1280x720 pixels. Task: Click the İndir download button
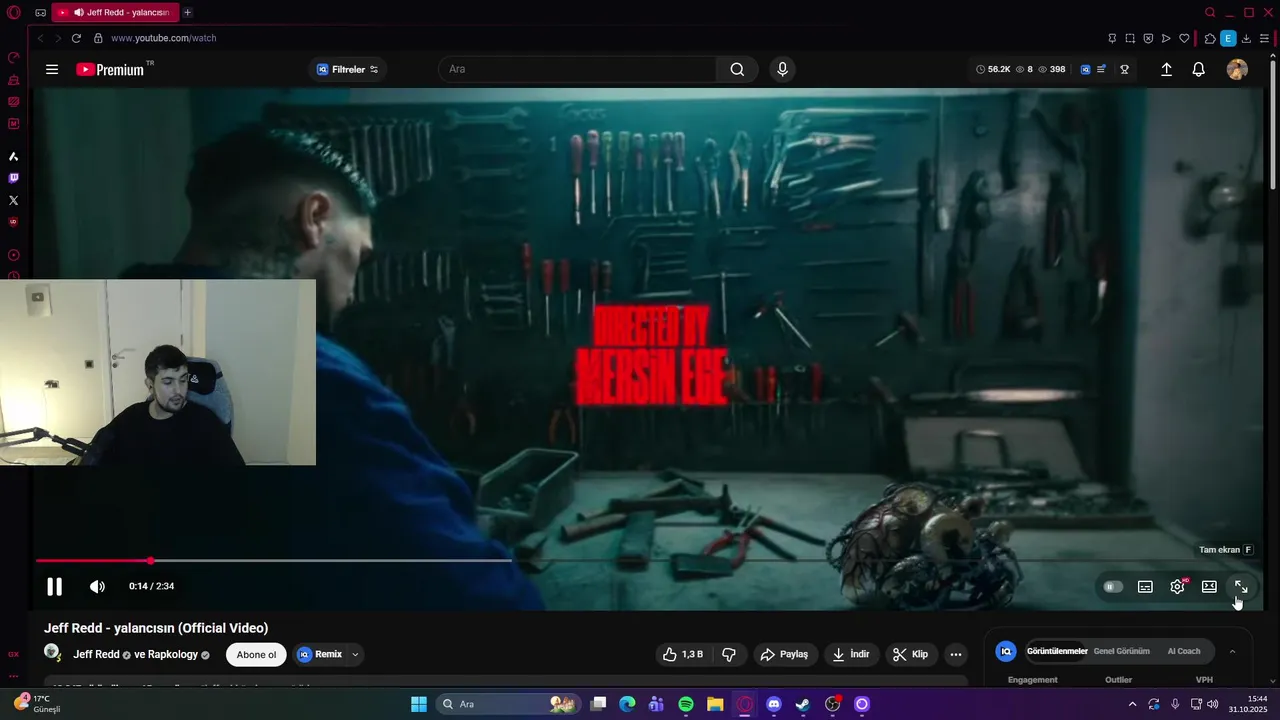tap(851, 654)
